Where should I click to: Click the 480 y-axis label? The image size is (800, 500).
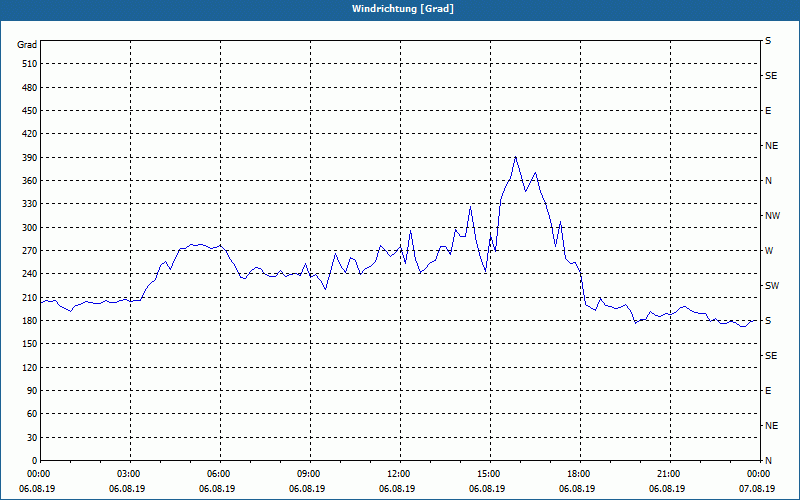point(29,87)
